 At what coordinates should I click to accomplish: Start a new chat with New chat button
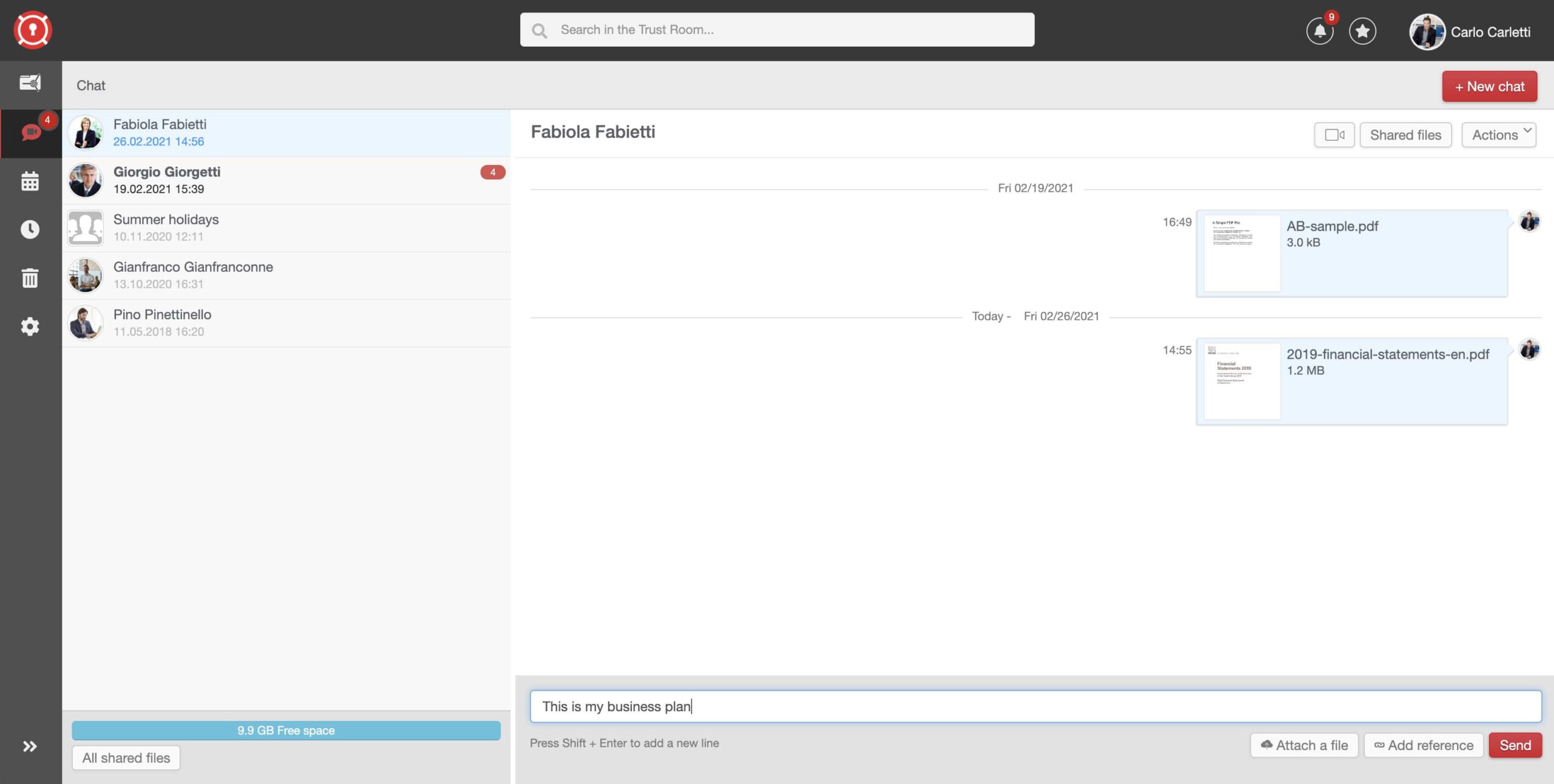click(x=1489, y=86)
